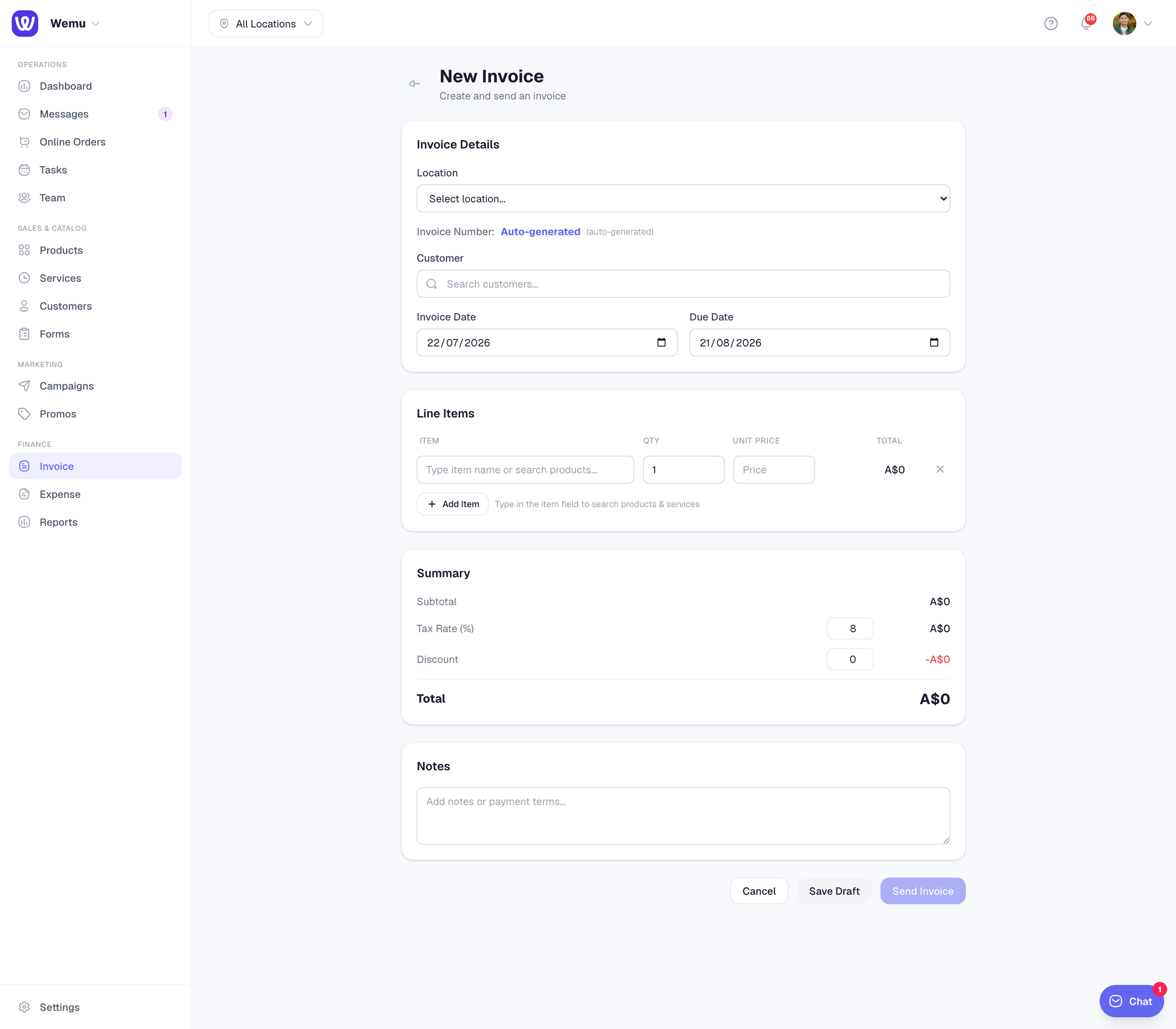The height and width of the screenshot is (1029, 1176).
Task: Open the notifications bell
Action: click(x=1086, y=24)
